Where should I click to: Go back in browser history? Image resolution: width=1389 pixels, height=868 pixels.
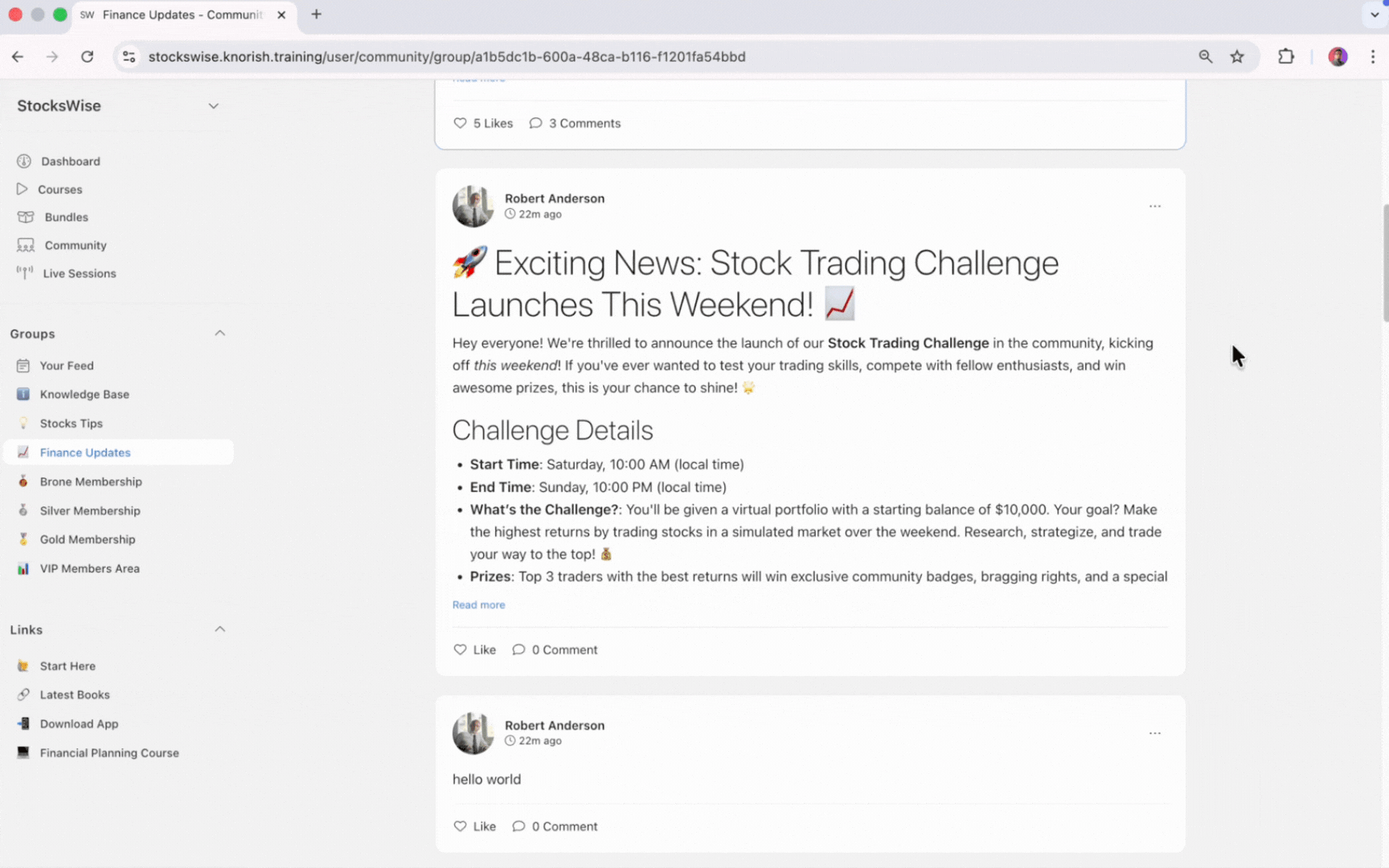point(18,56)
